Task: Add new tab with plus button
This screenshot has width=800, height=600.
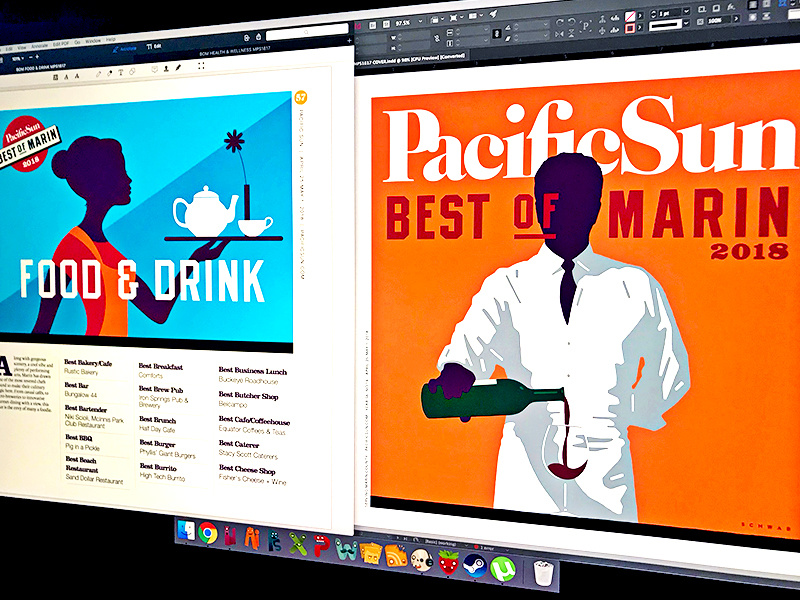Action: 349,41
